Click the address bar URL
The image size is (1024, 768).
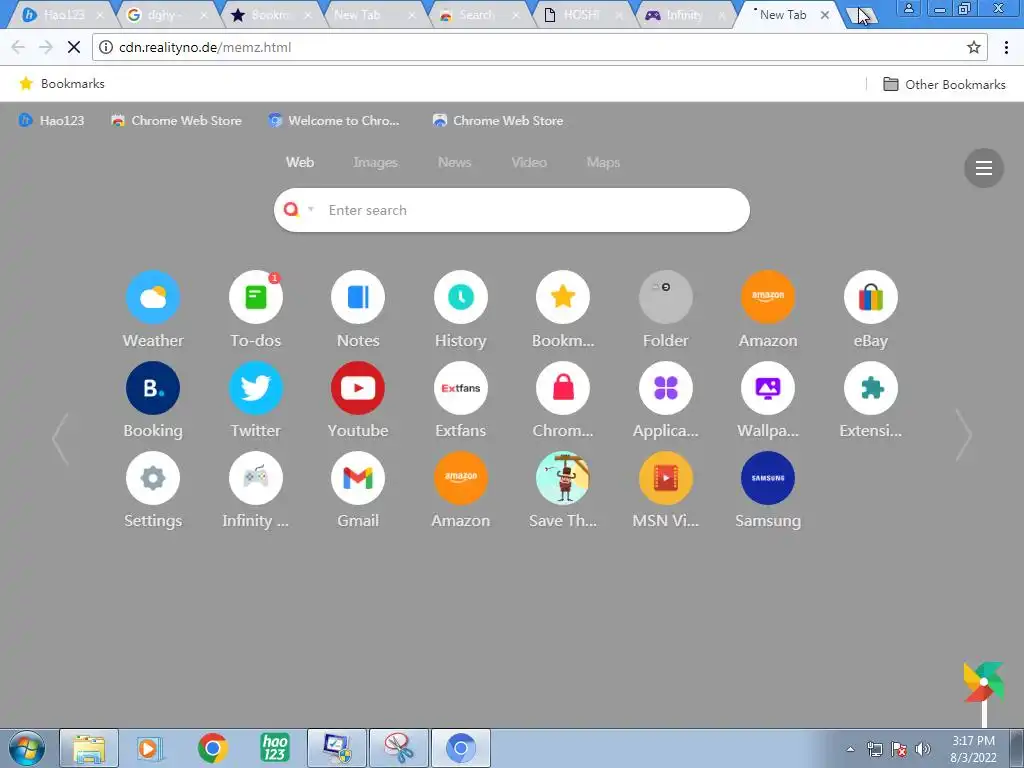pyautogui.click(x=205, y=47)
